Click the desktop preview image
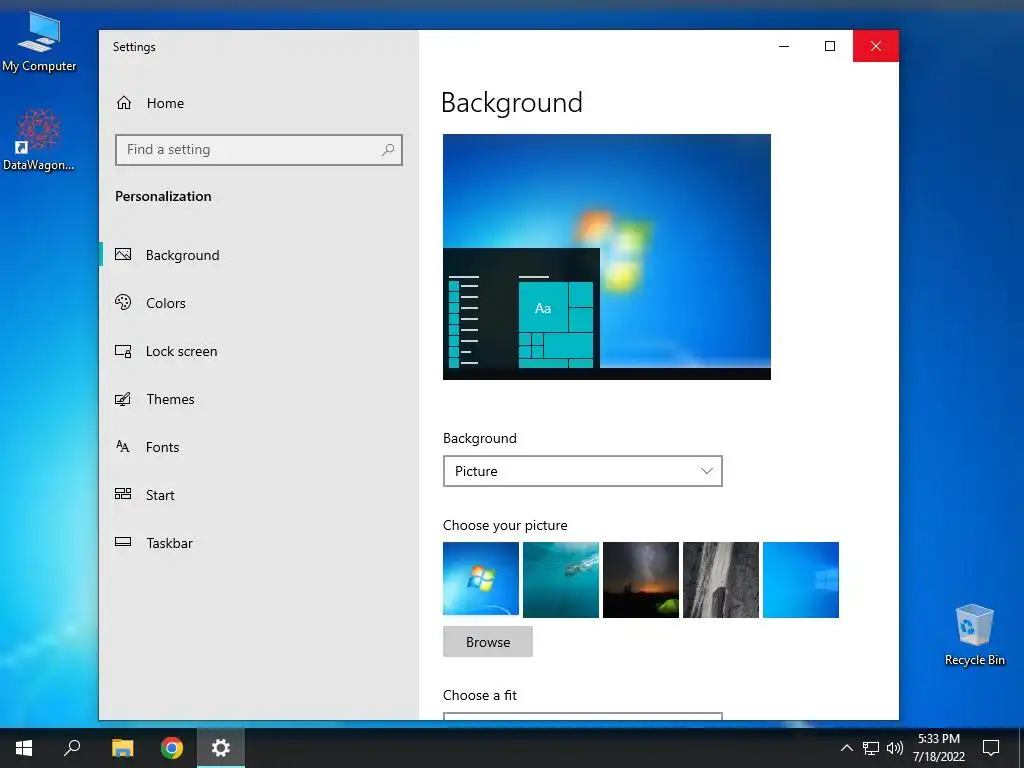 pyautogui.click(x=607, y=257)
